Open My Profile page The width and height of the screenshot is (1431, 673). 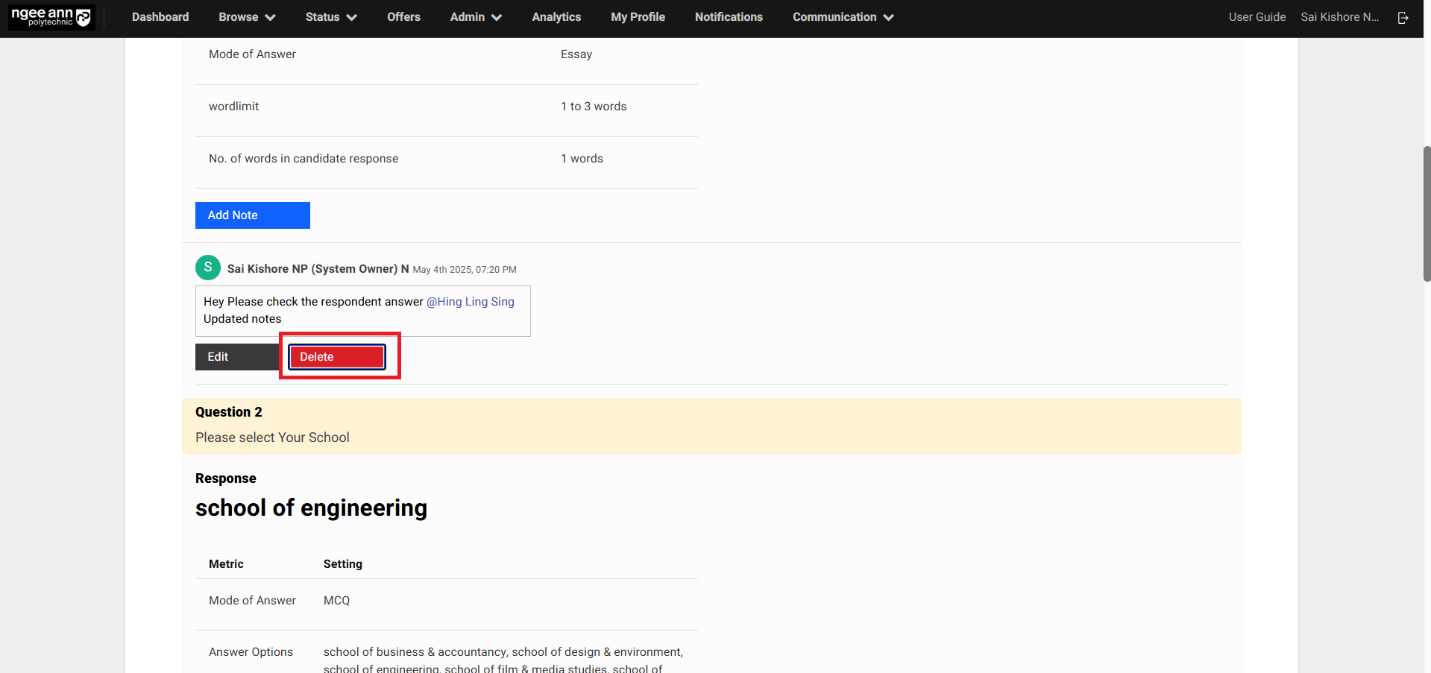637,17
